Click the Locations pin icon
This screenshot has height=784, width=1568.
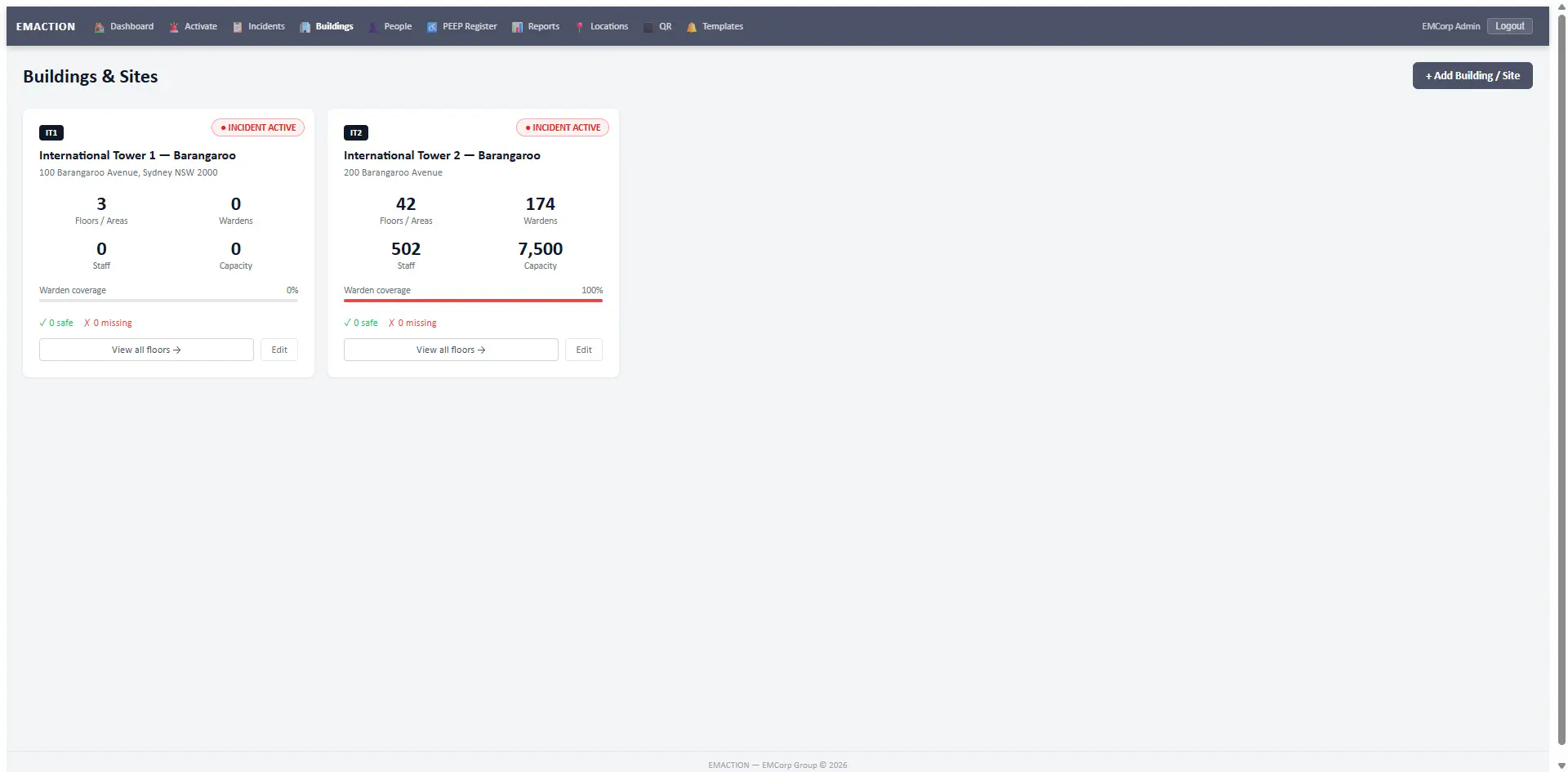(580, 27)
